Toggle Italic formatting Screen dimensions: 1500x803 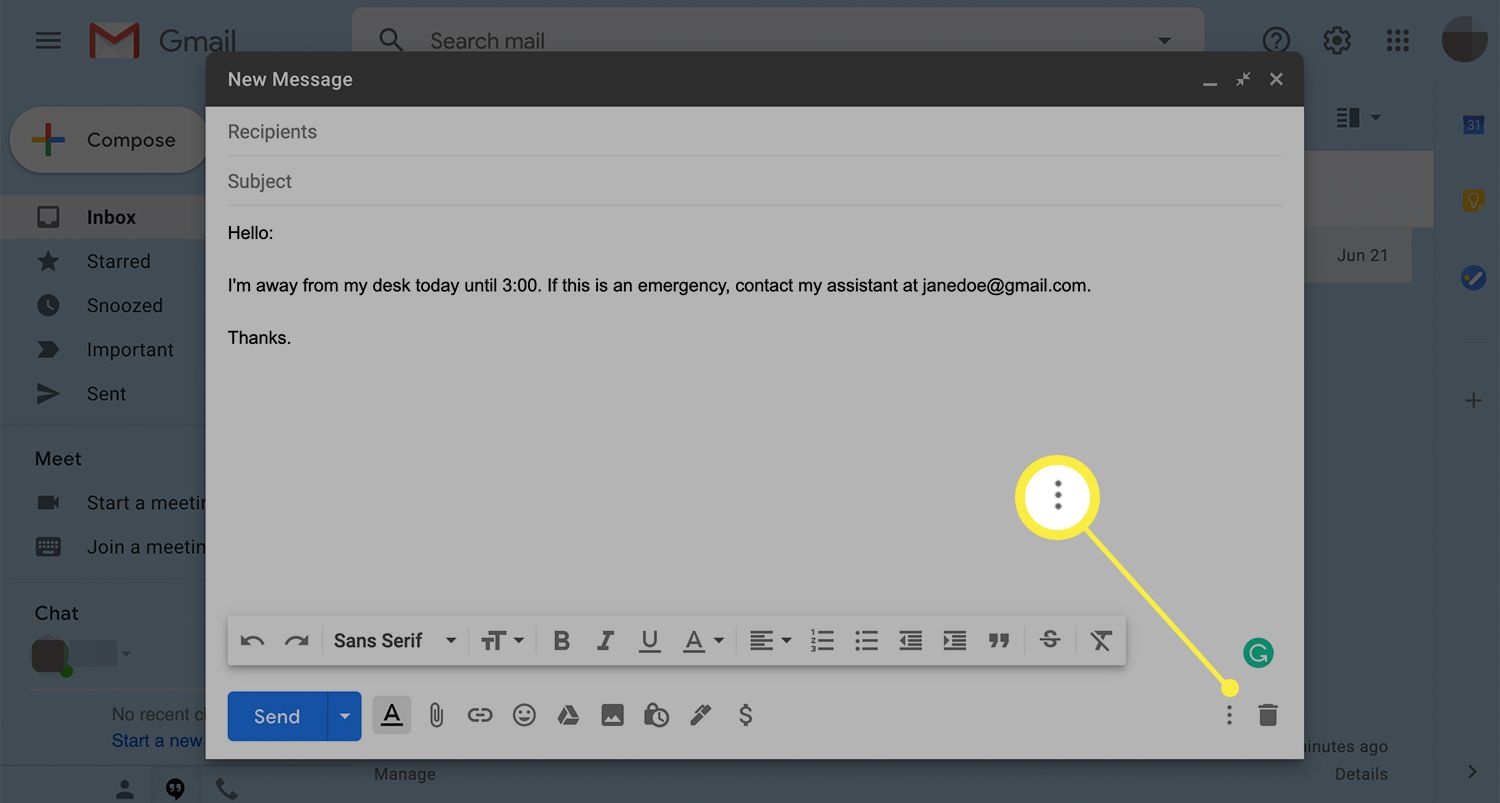click(605, 641)
